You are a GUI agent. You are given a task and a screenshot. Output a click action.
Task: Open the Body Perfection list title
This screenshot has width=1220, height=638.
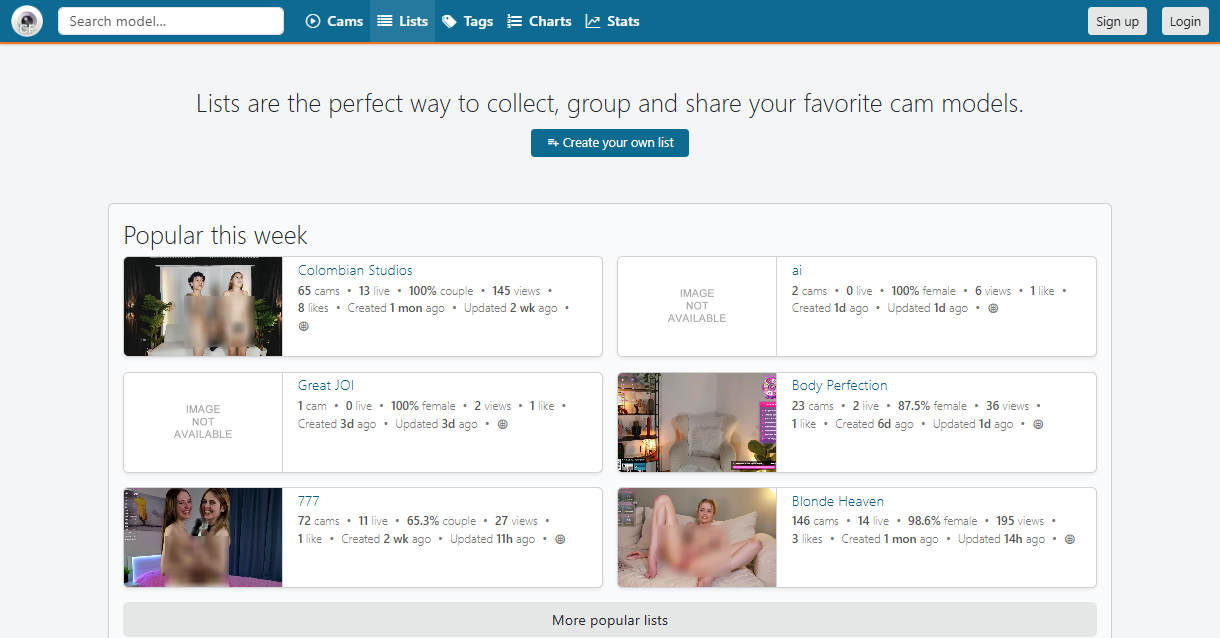(839, 385)
